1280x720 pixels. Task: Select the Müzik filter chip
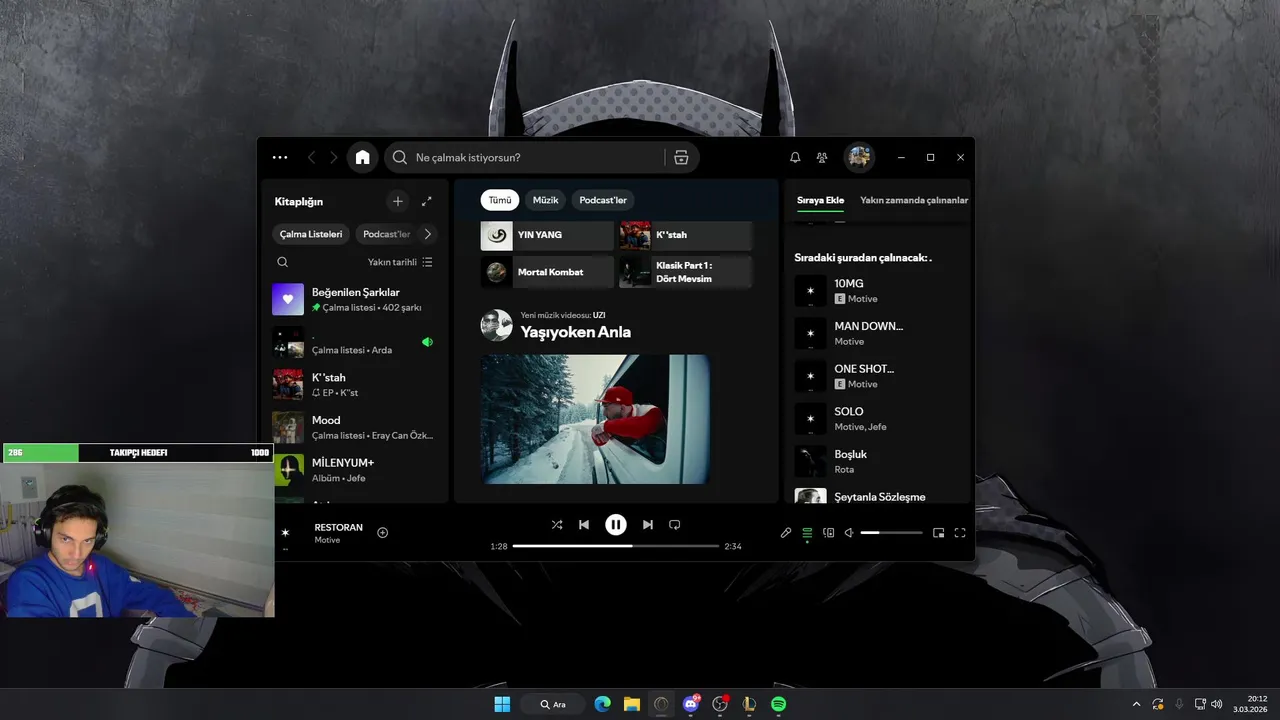pos(546,200)
